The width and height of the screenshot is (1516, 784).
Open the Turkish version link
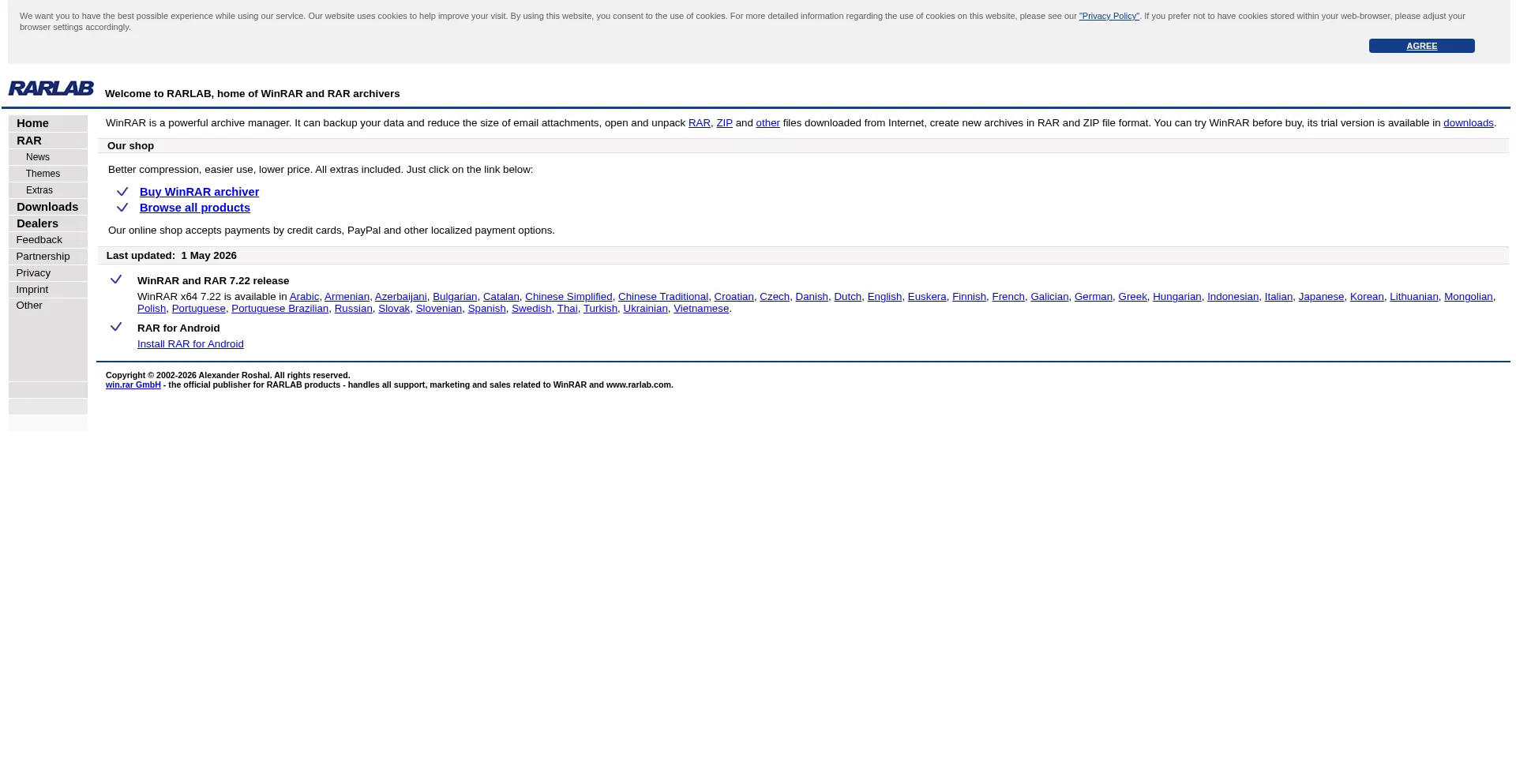(x=600, y=309)
